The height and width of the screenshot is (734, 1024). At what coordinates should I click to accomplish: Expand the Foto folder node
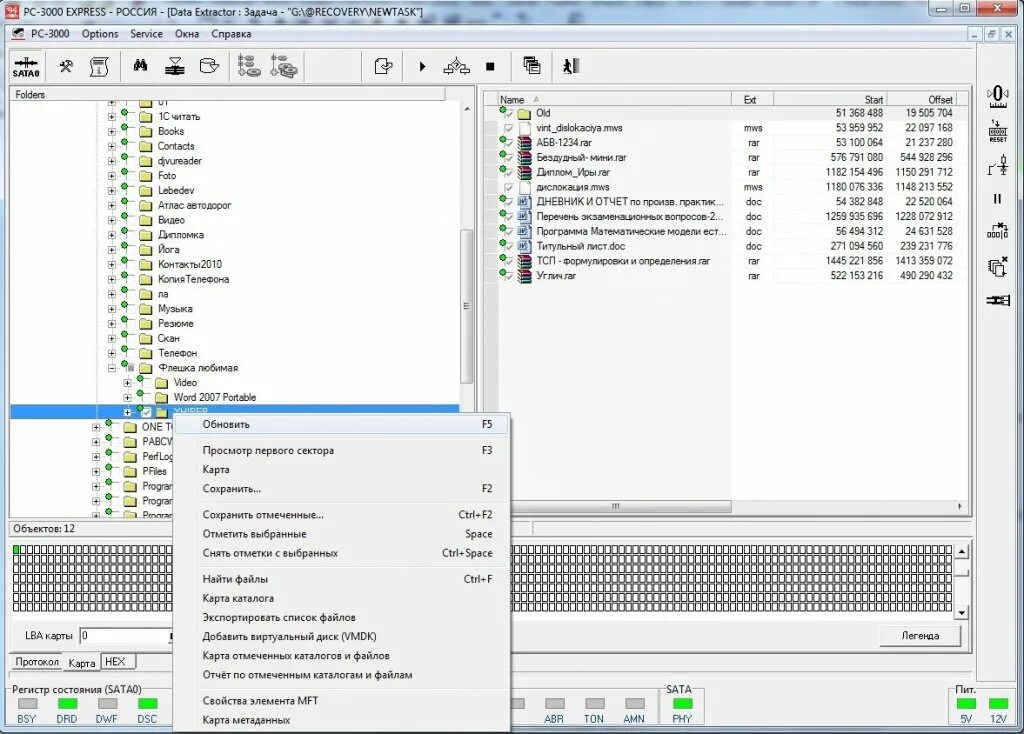pyautogui.click(x=112, y=176)
